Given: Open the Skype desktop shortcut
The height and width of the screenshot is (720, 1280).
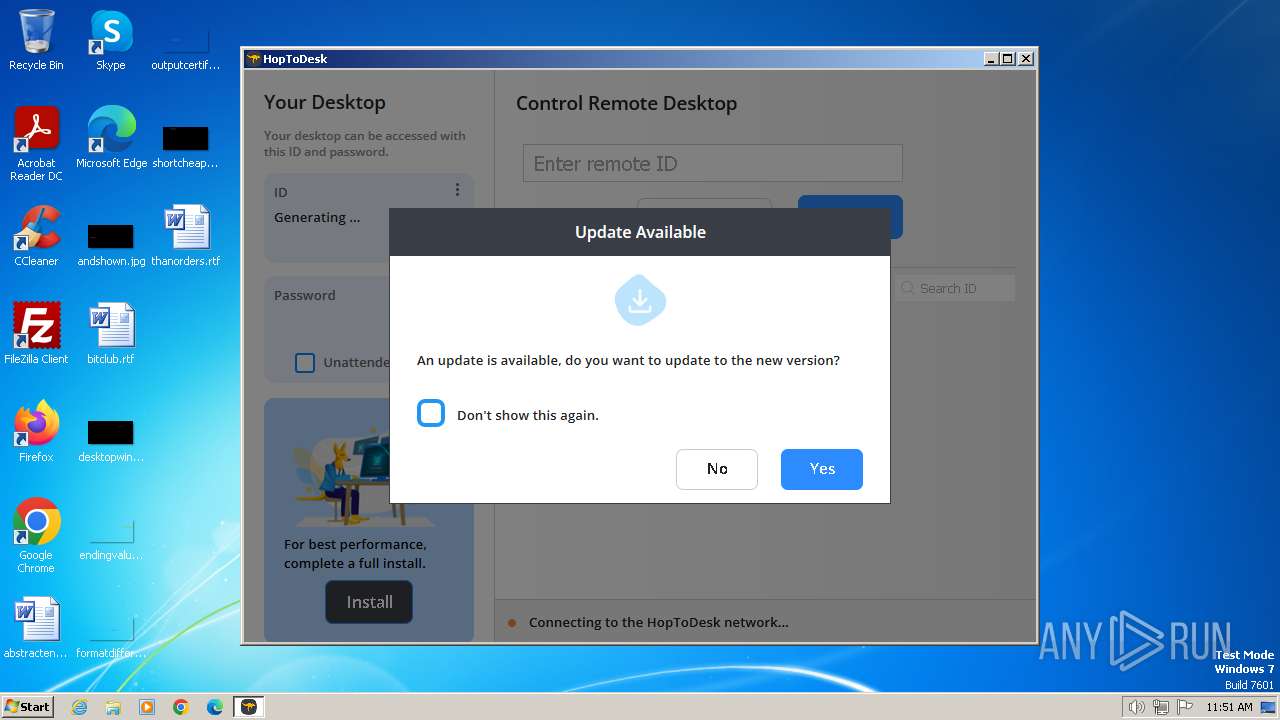Looking at the screenshot, I should (111, 40).
